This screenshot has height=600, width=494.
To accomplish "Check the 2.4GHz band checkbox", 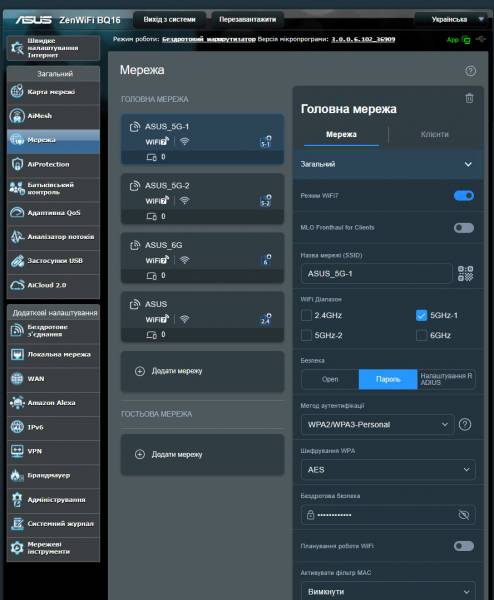I will 306,315.
